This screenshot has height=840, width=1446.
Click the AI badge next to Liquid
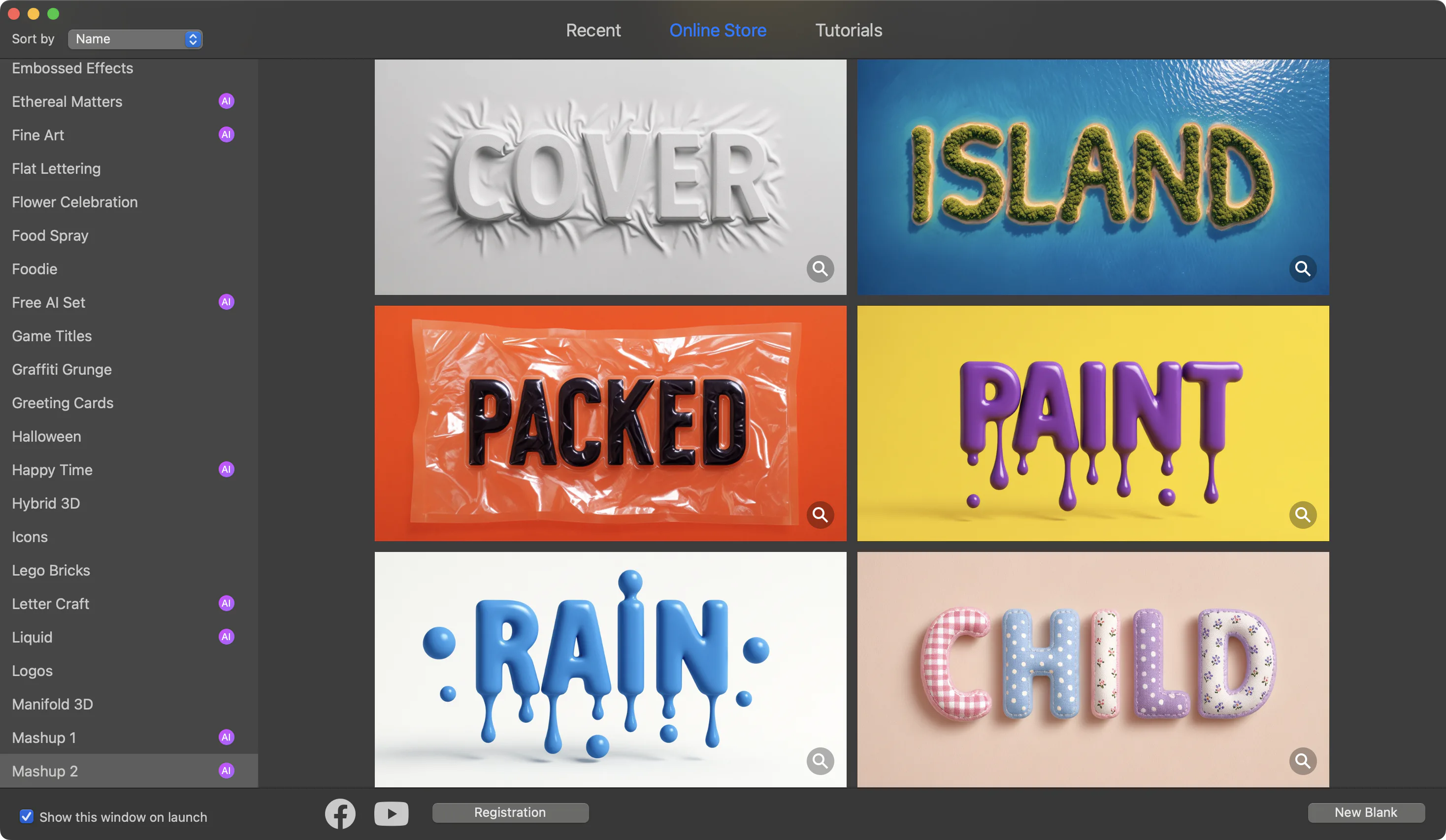point(226,636)
